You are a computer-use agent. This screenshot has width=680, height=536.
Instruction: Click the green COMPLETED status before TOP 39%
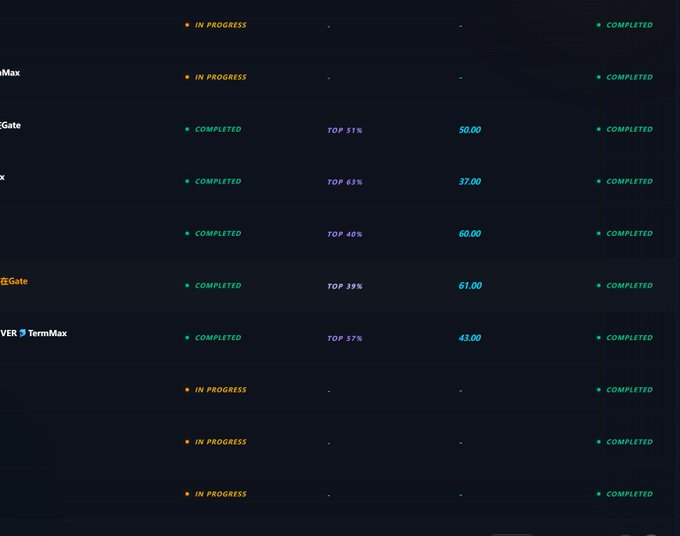(213, 285)
